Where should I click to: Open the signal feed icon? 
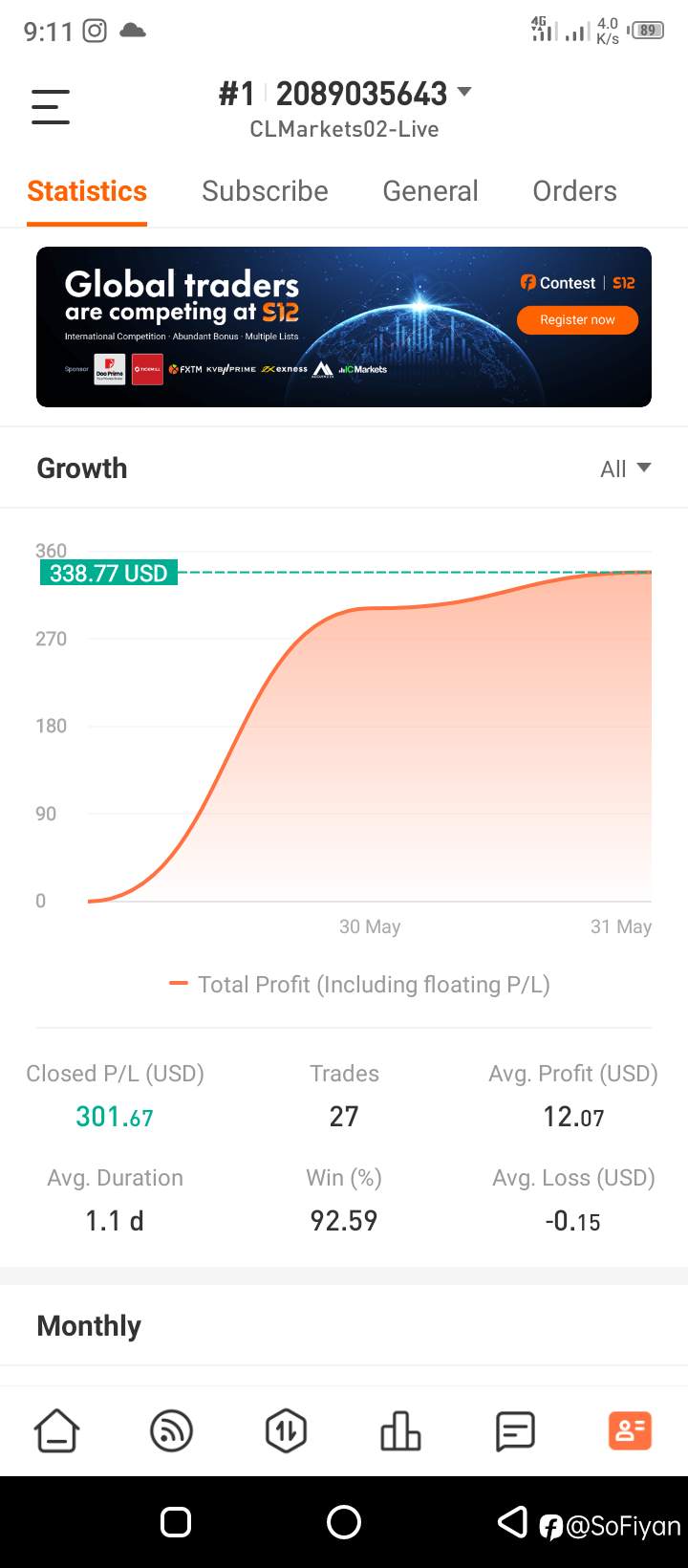click(172, 1431)
